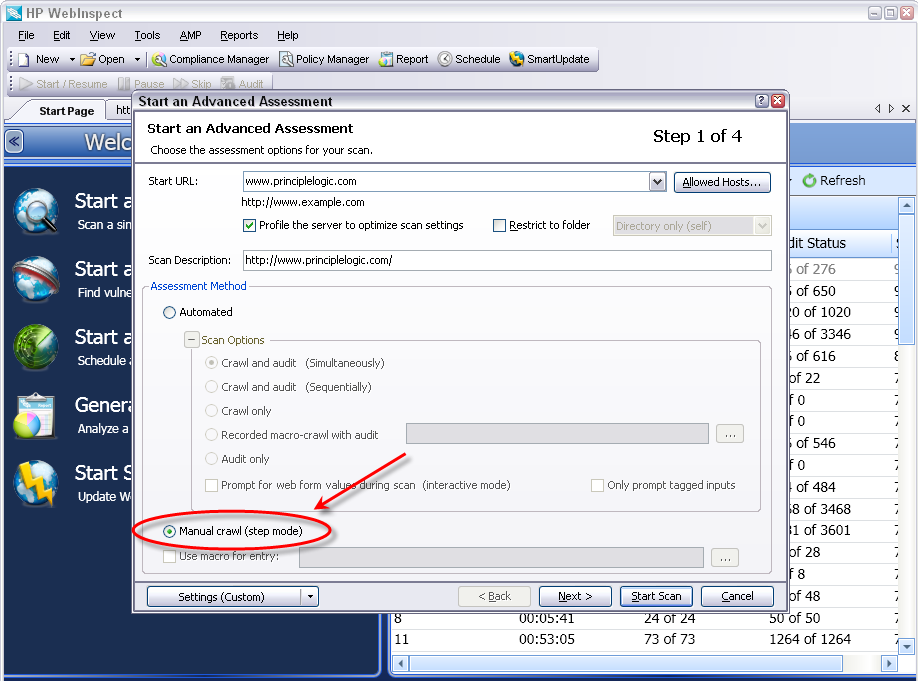
Task: Click the globe with red ring icon
Action: pyautogui.click(x=36, y=279)
